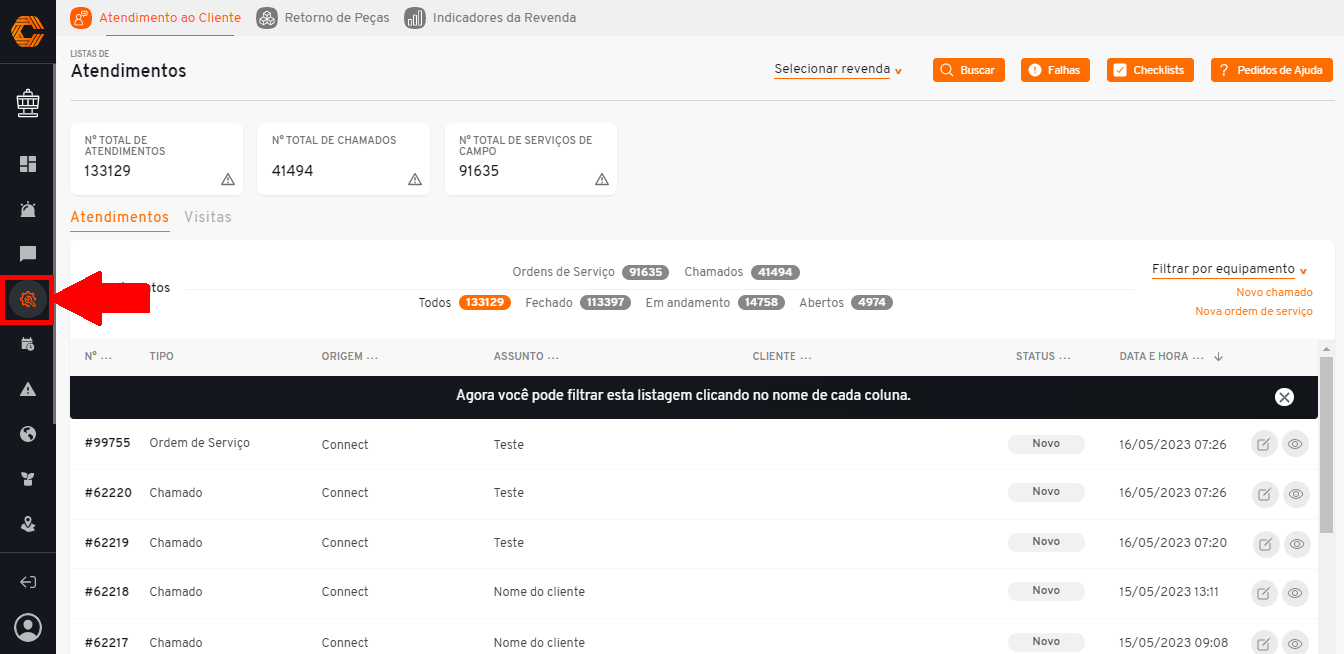Click the Novo chamado link
Screen dimensions: 1344x654
click(1274, 292)
